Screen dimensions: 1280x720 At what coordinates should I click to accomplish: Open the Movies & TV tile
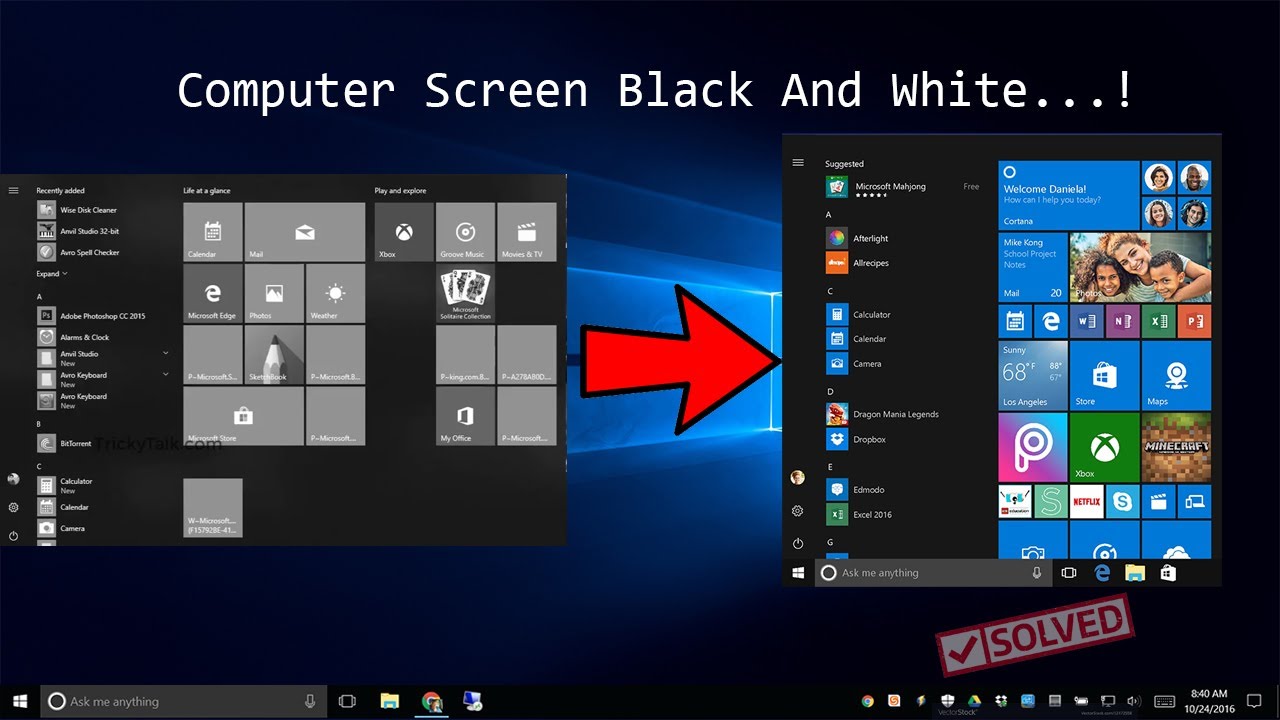pos(526,232)
